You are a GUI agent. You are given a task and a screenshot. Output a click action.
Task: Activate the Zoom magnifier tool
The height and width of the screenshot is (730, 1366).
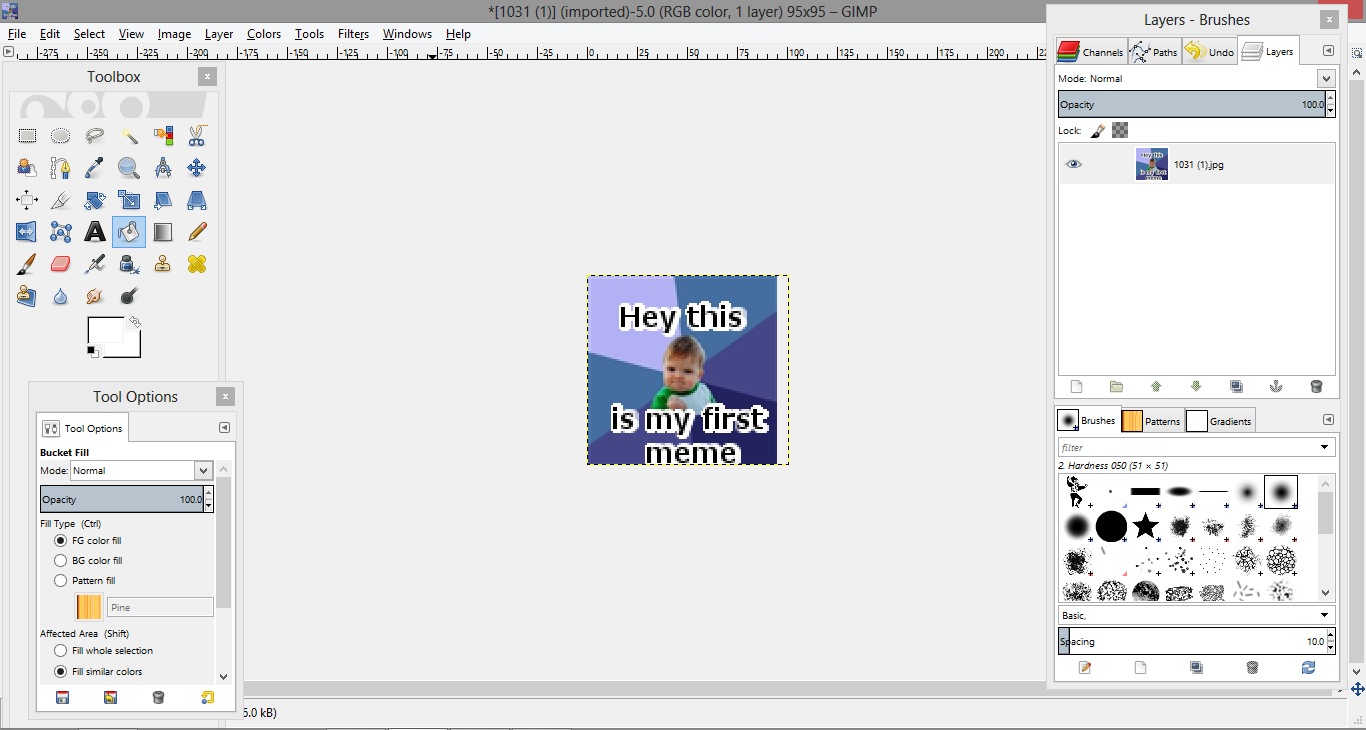[129, 167]
